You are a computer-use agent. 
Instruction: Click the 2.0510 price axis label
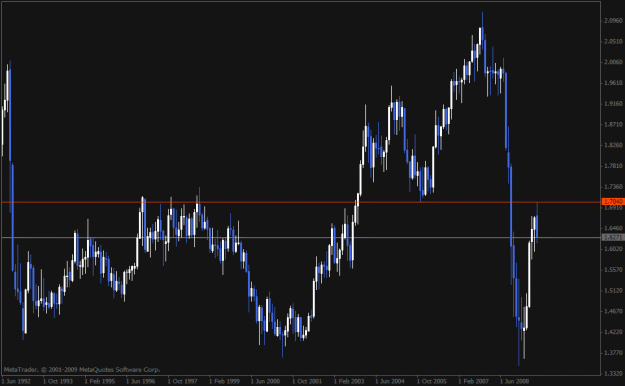click(613, 41)
